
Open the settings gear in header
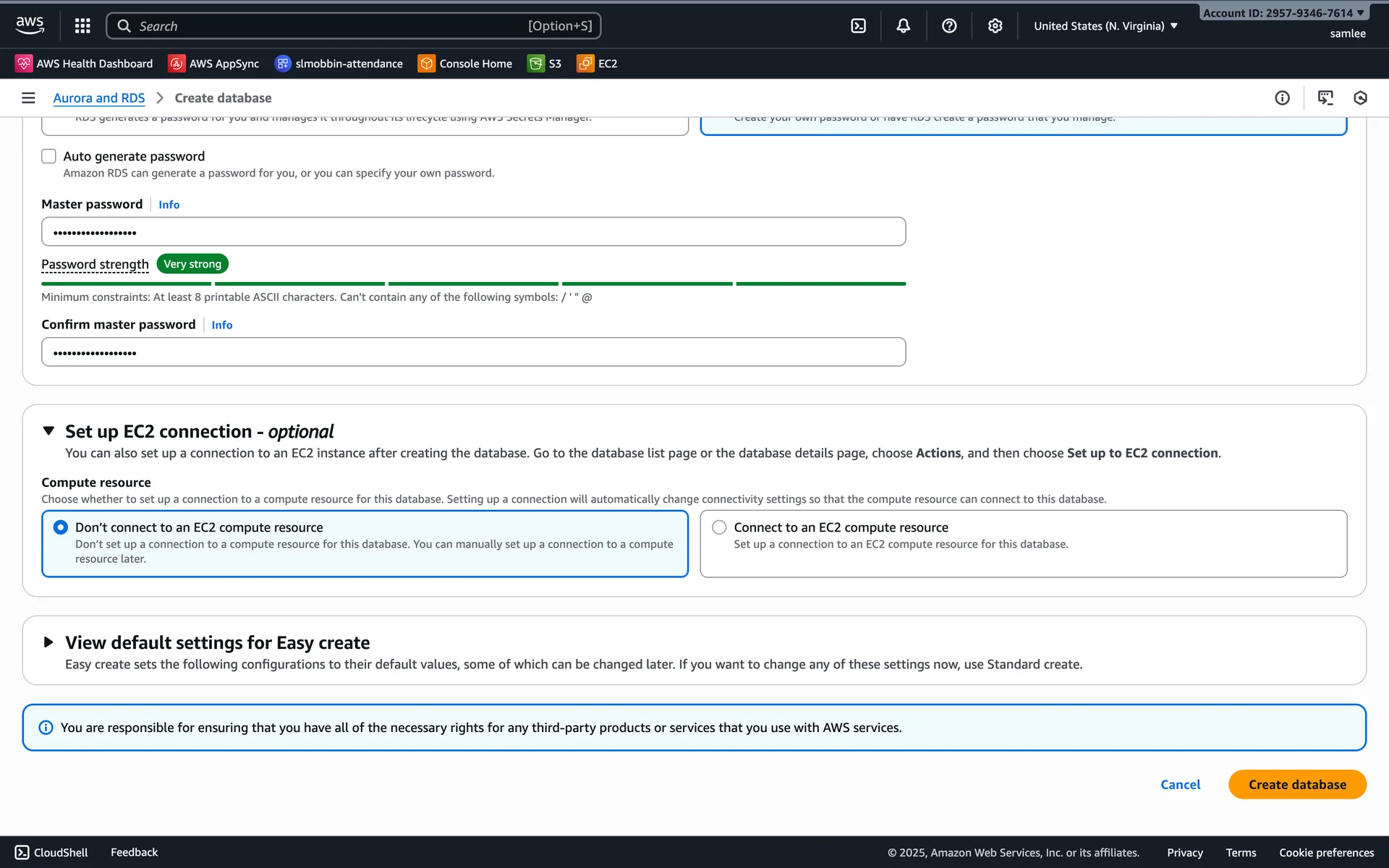pos(995,26)
